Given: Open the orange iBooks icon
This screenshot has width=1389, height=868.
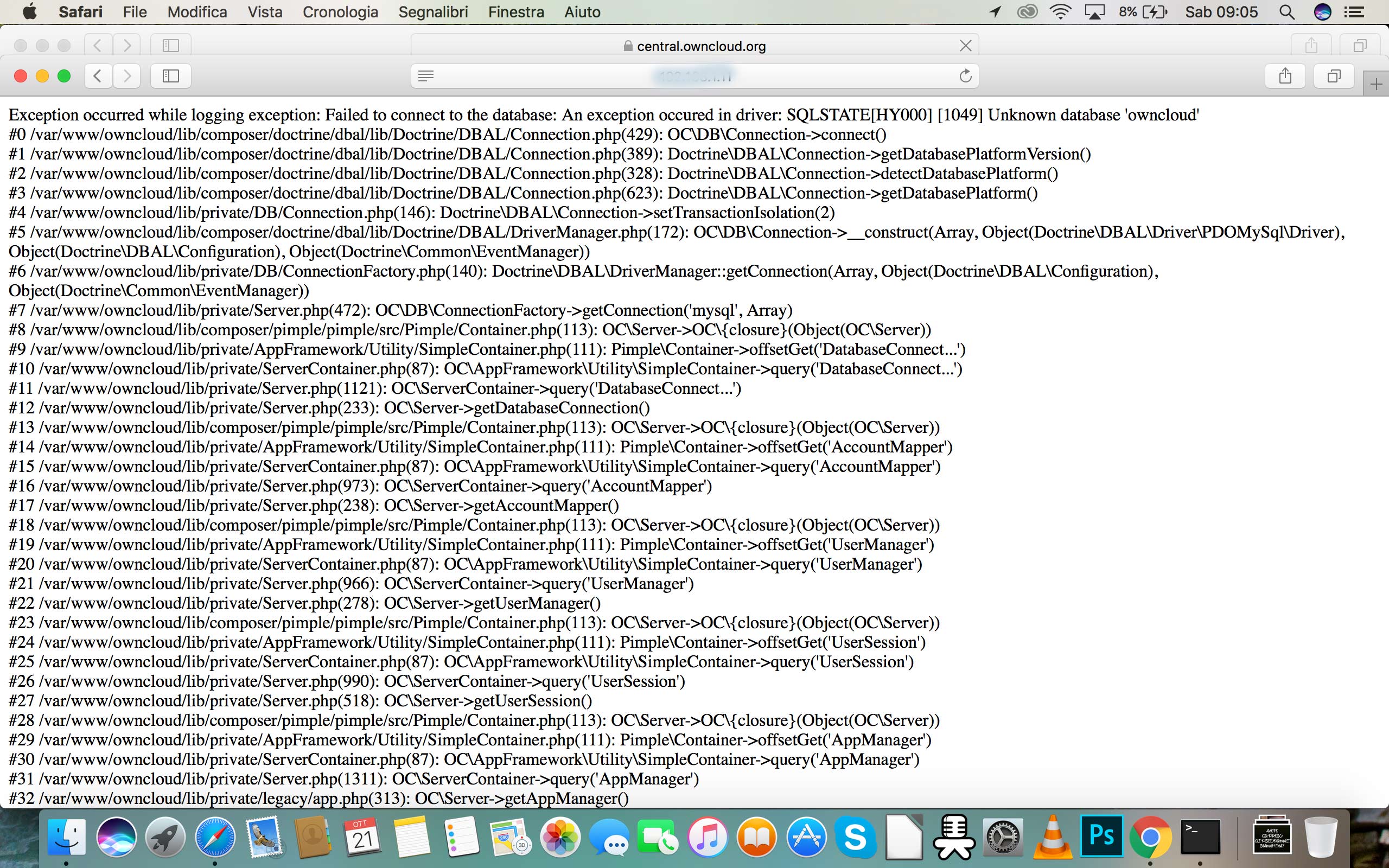Looking at the screenshot, I should (x=757, y=837).
